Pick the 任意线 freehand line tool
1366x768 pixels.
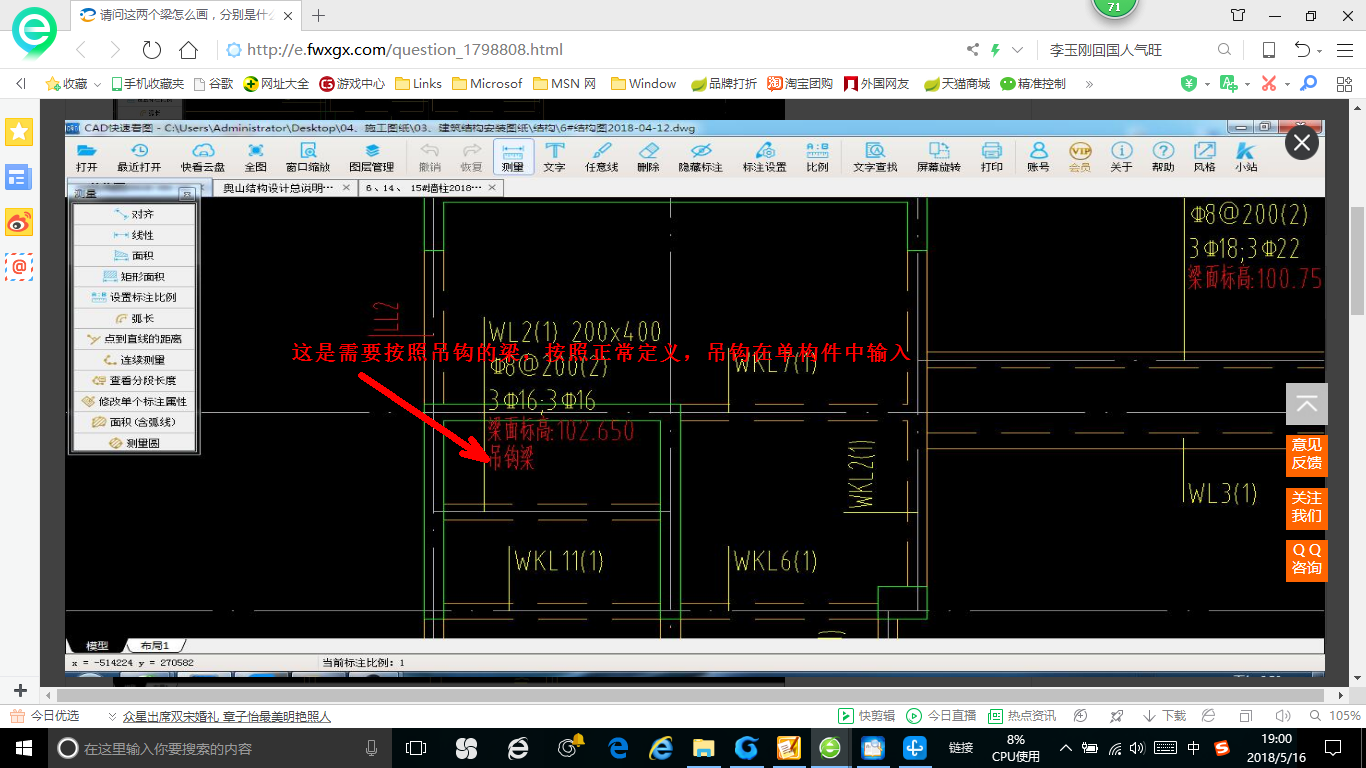(602, 157)
